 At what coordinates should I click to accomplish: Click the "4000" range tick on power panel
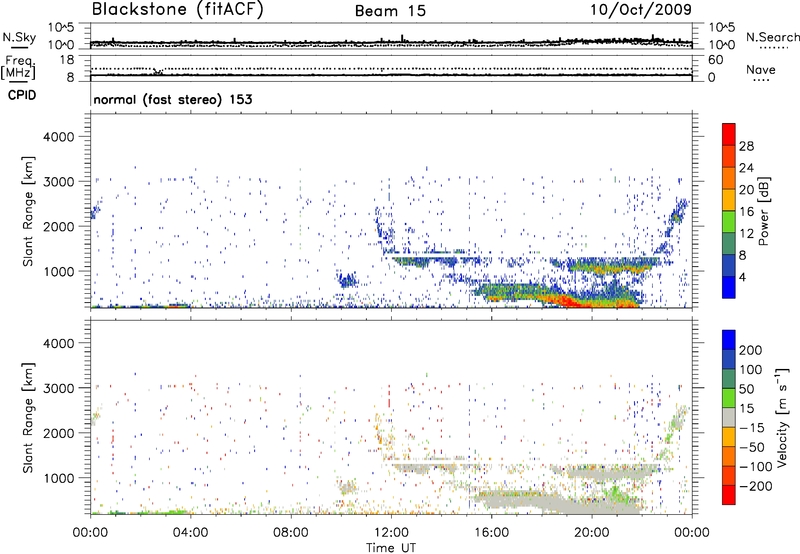pos(58,137)
